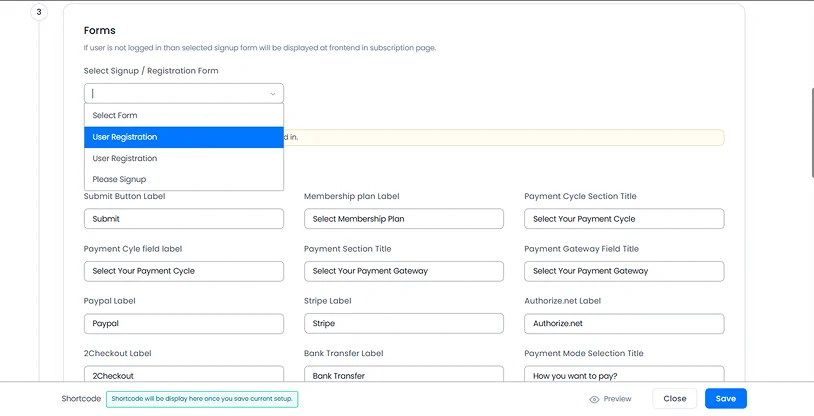Edit the Bank Transfer Label input
Screen dimensions: 814x416
tap(404, 374)
